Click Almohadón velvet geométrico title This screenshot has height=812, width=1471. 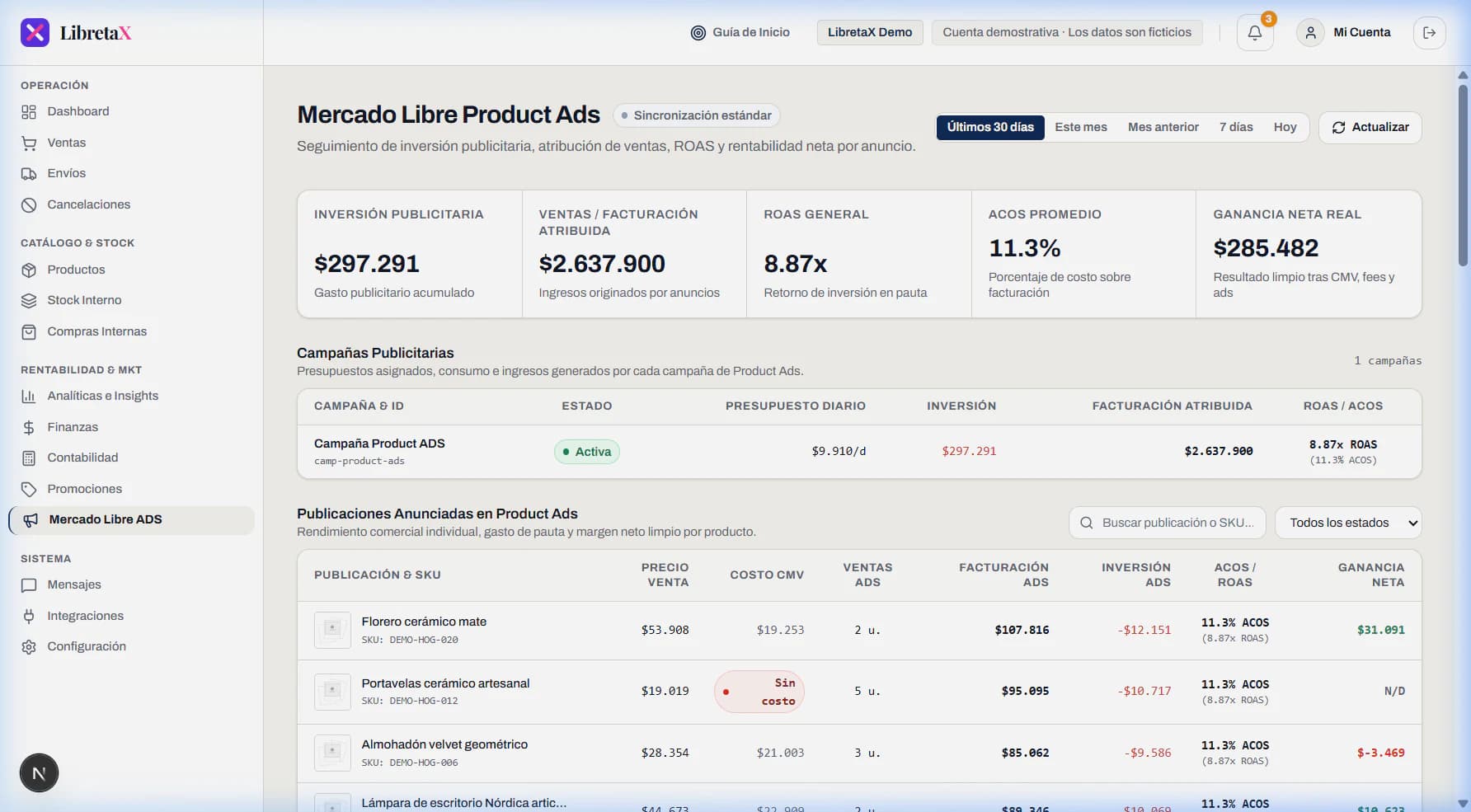[x=444, y=744]
